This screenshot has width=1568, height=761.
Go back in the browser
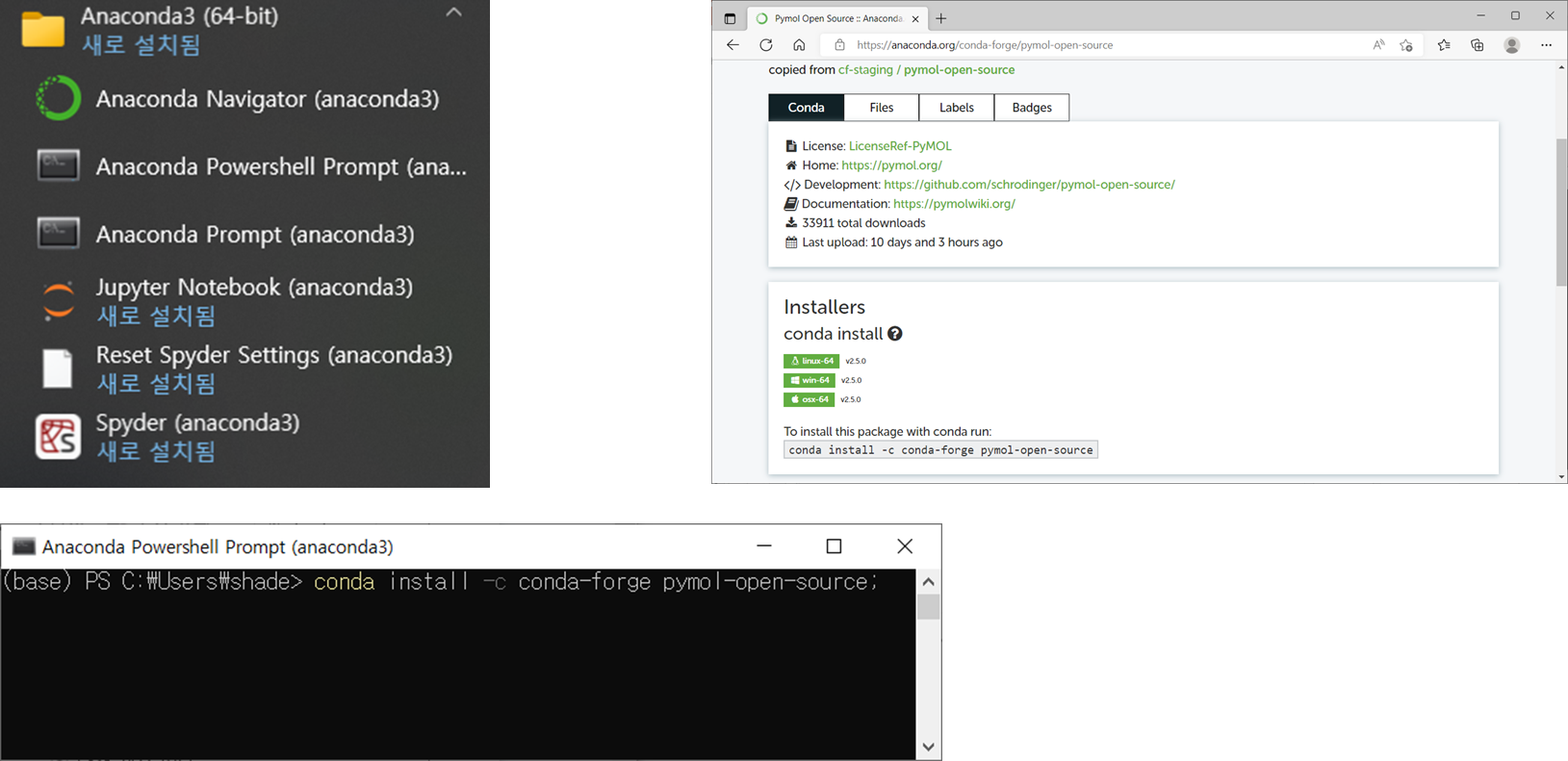(x=733, y=45)
